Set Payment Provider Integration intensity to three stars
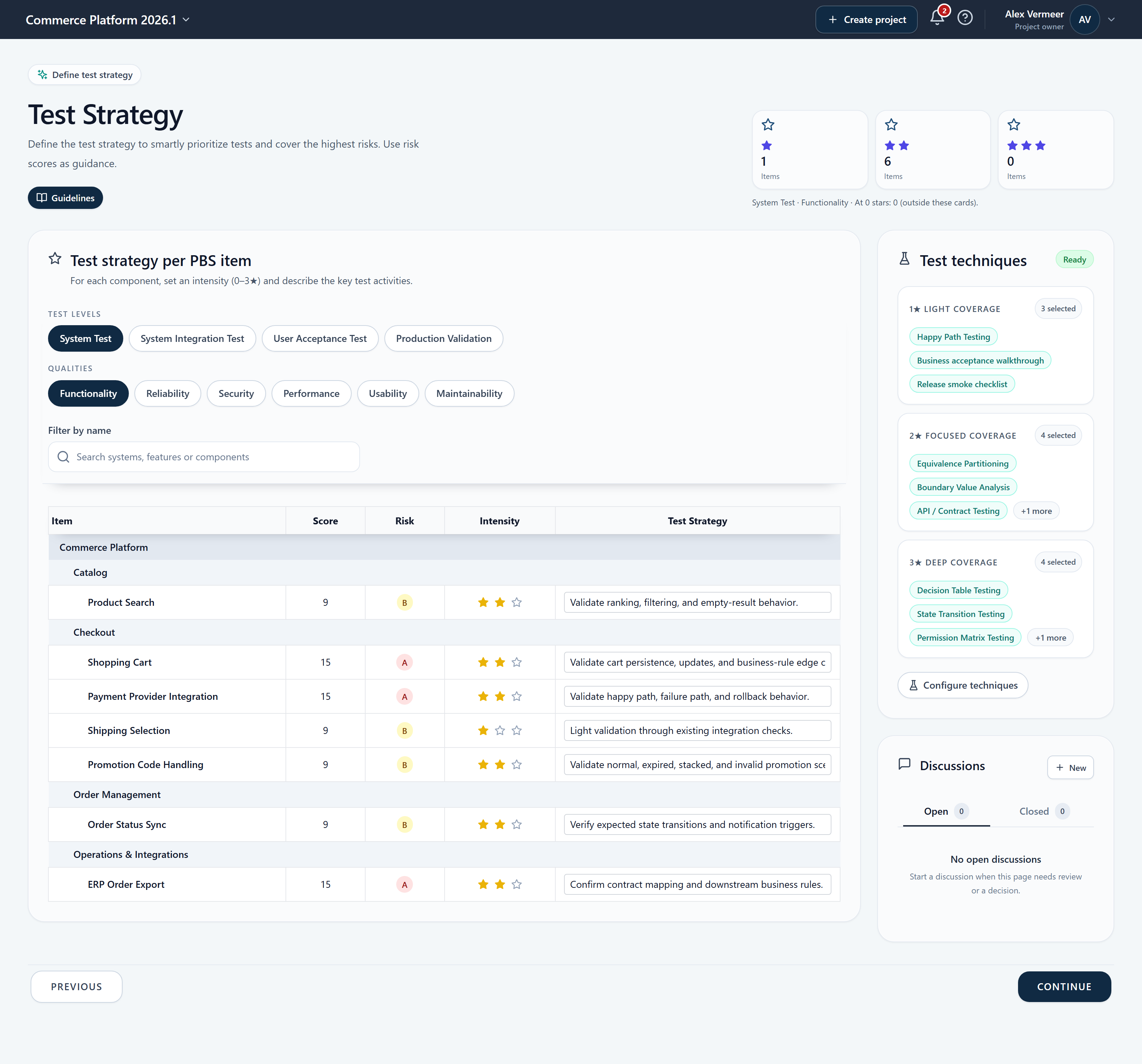 pyautogui.click(x=516, y=696)
